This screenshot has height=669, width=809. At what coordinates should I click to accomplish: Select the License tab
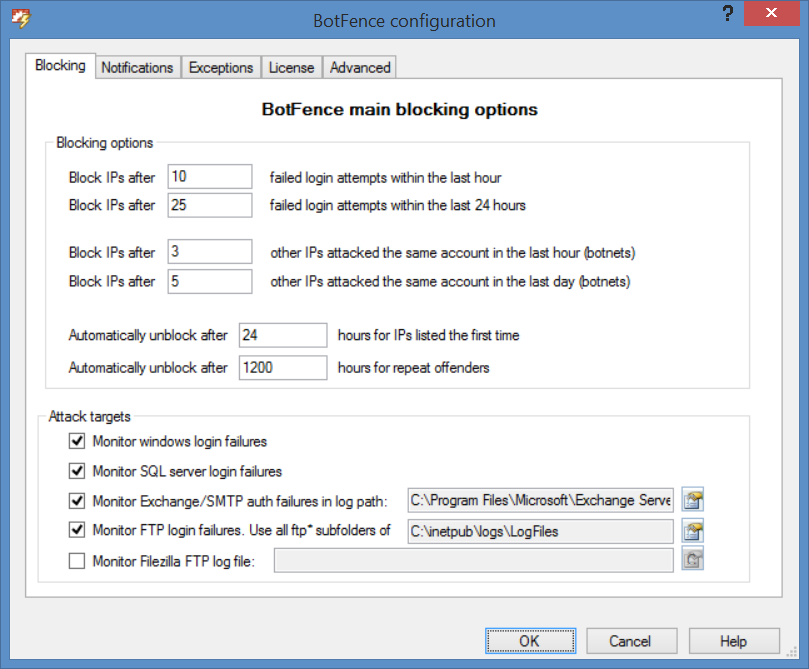point(291,67)
